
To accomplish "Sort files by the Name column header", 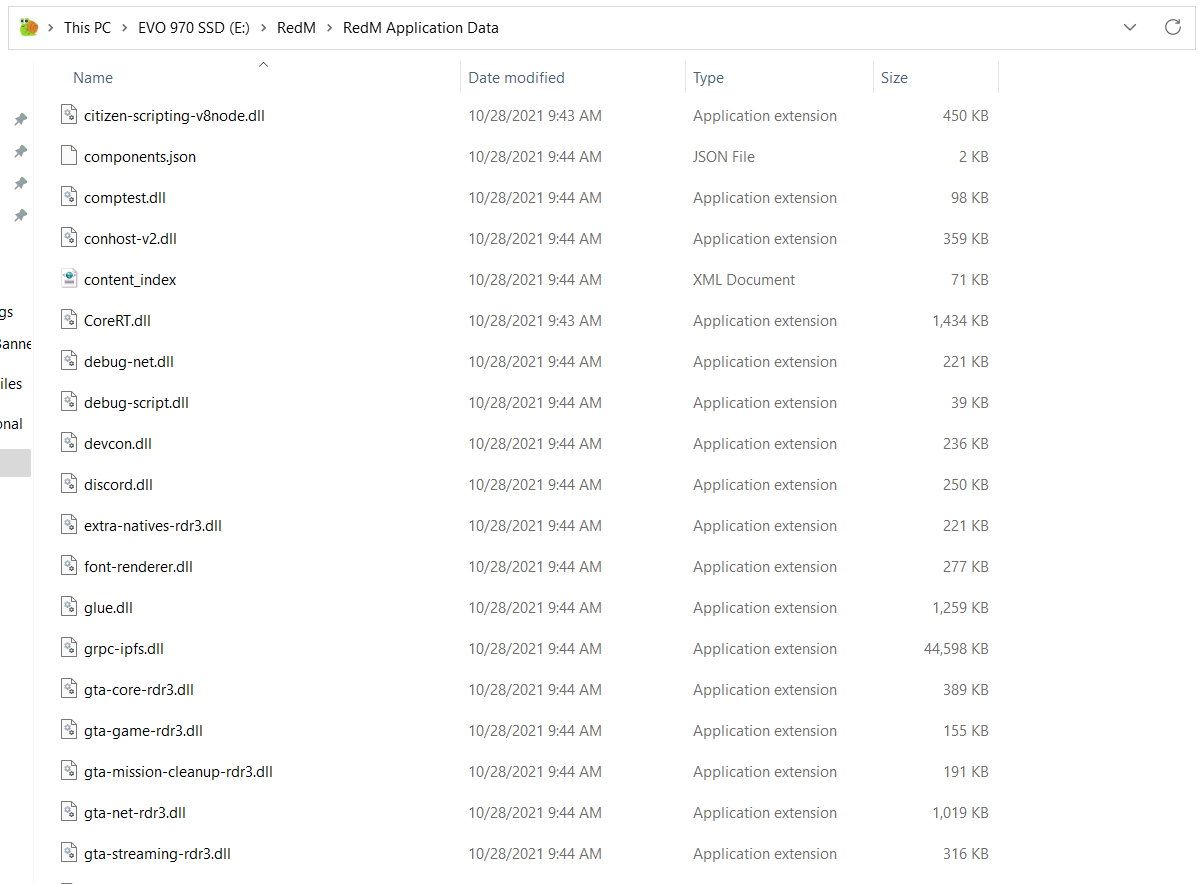I will click(x=93, y=77).
